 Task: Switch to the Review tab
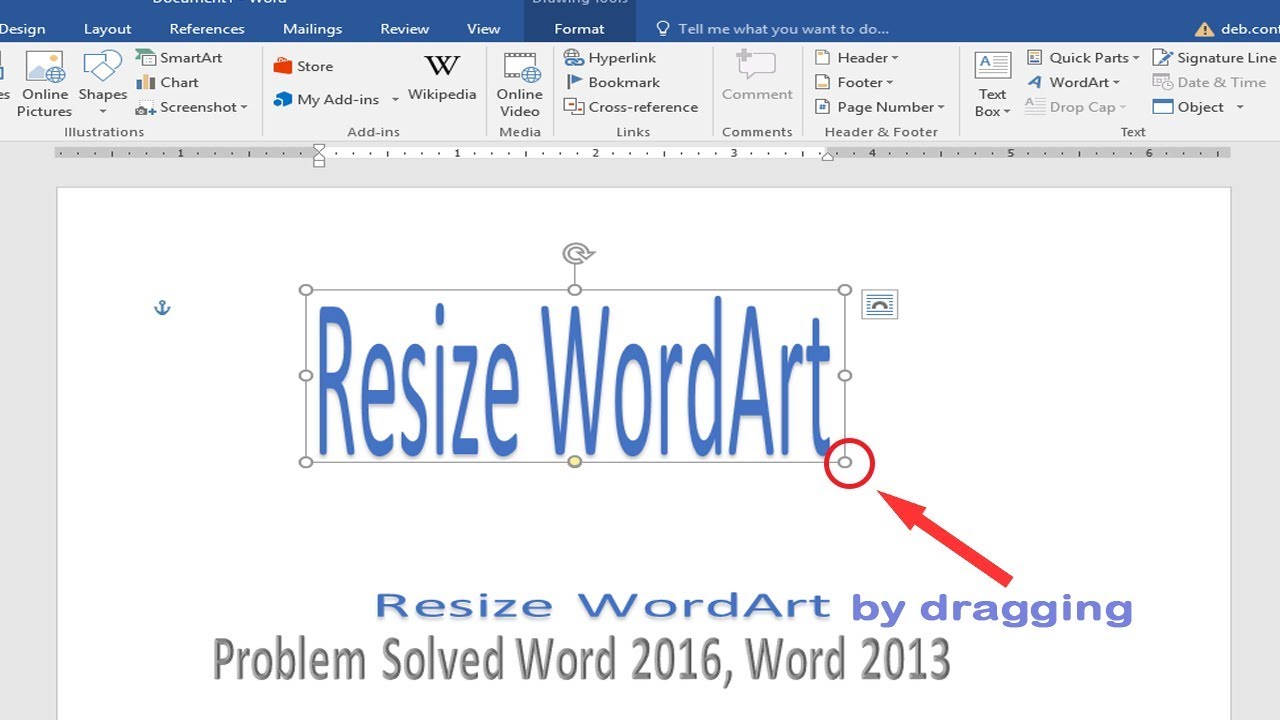point(405,29)
